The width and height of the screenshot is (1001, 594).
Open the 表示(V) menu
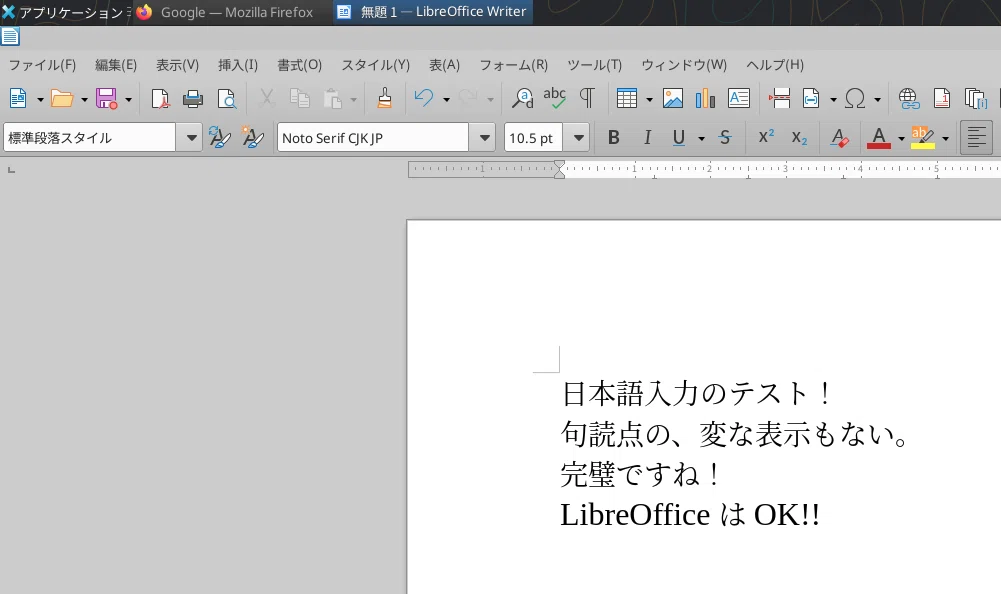click(177, 65)
